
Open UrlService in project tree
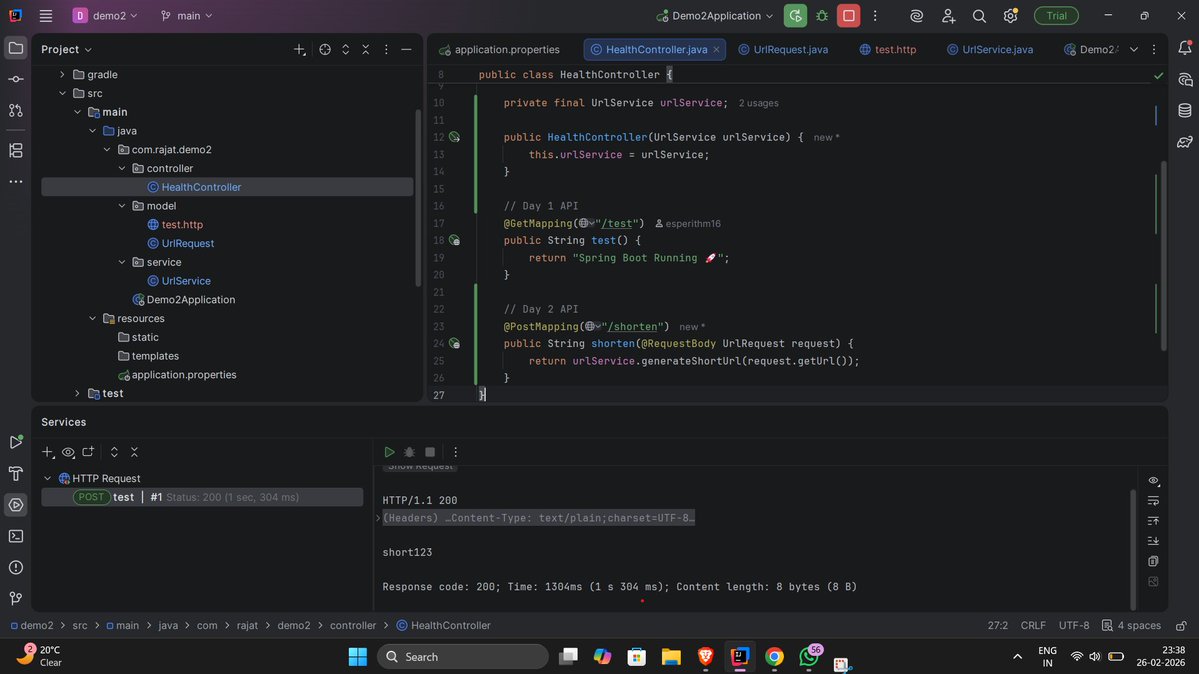[186, 281]
